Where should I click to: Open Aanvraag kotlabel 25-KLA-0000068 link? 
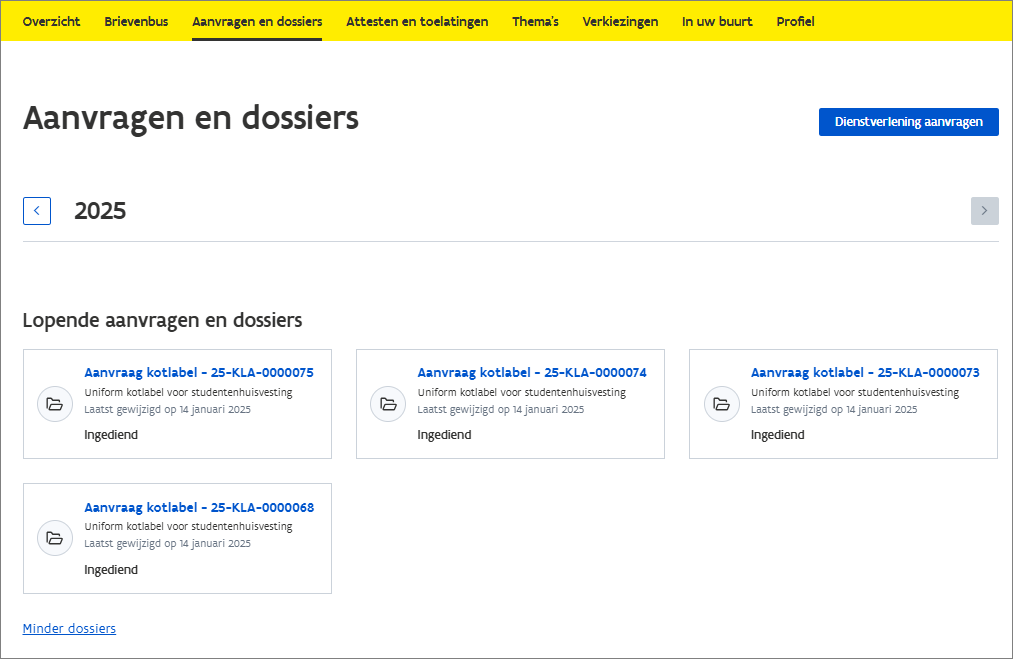[x=199, y=507]
